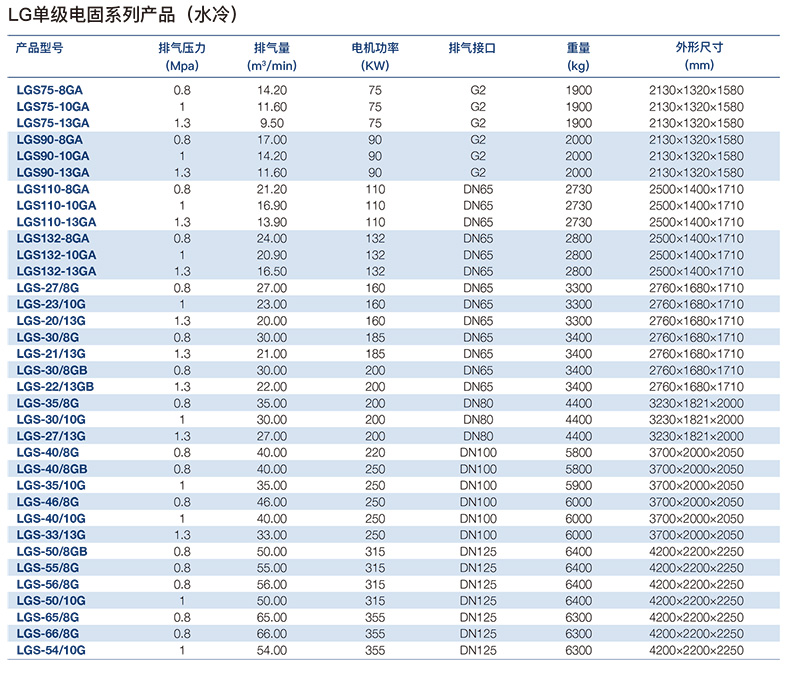Image resolution: width=800 pixels, height=689 pixels.
Task: Select model LGS-30/8GB
Action: (x=52, y=371)
